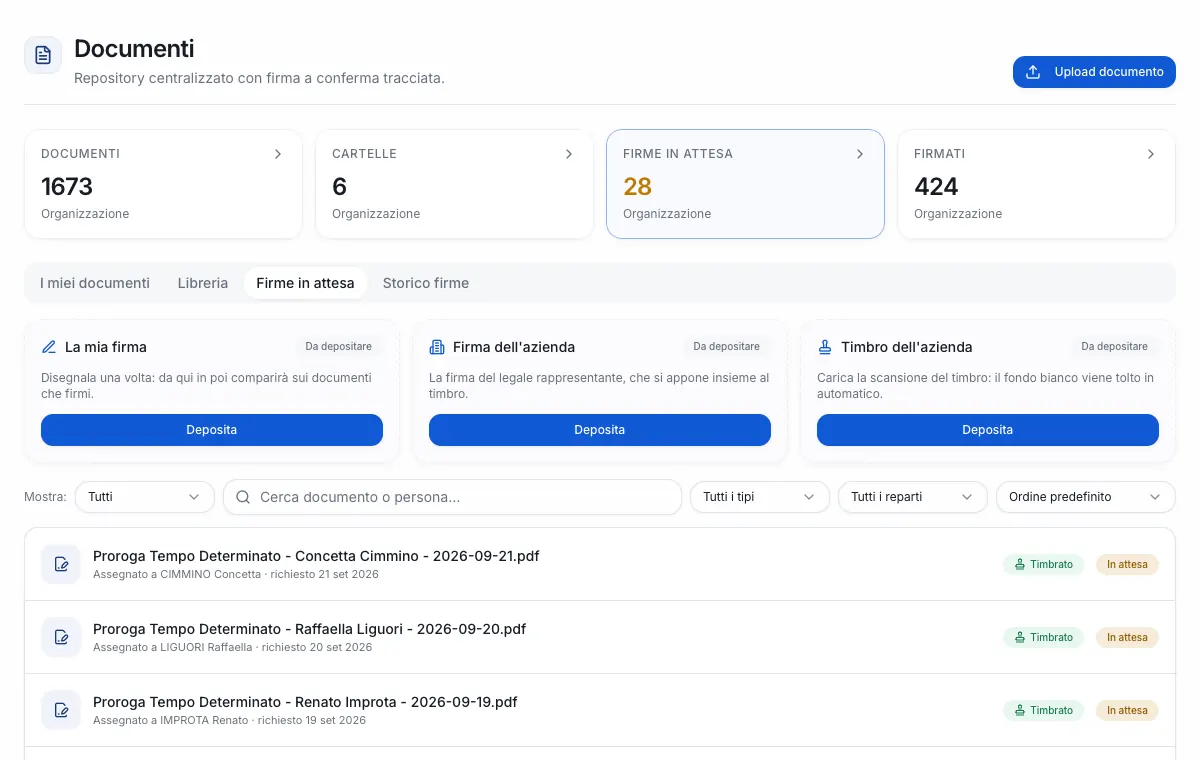Click Da depositare badge on Firma dell'azienda

pos(727,347)
